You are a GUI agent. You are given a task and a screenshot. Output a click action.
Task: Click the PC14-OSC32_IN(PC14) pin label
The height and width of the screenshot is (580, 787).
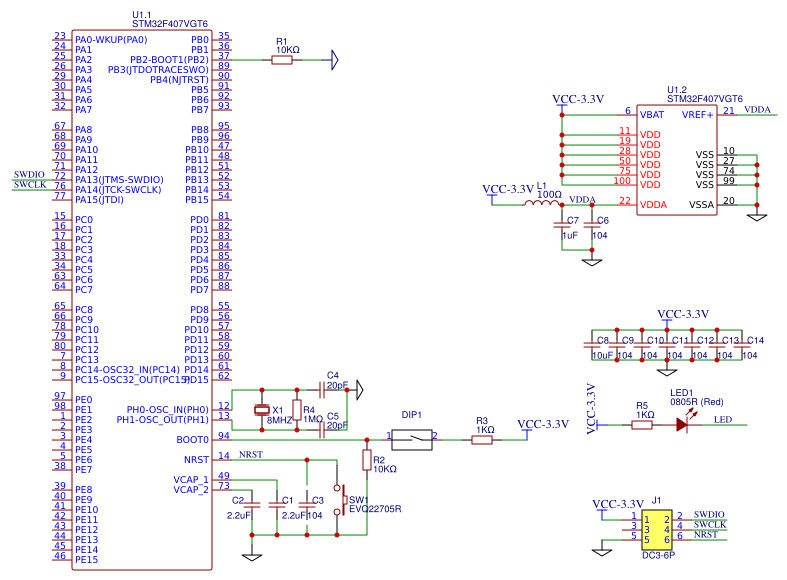(x=127, y=370)
